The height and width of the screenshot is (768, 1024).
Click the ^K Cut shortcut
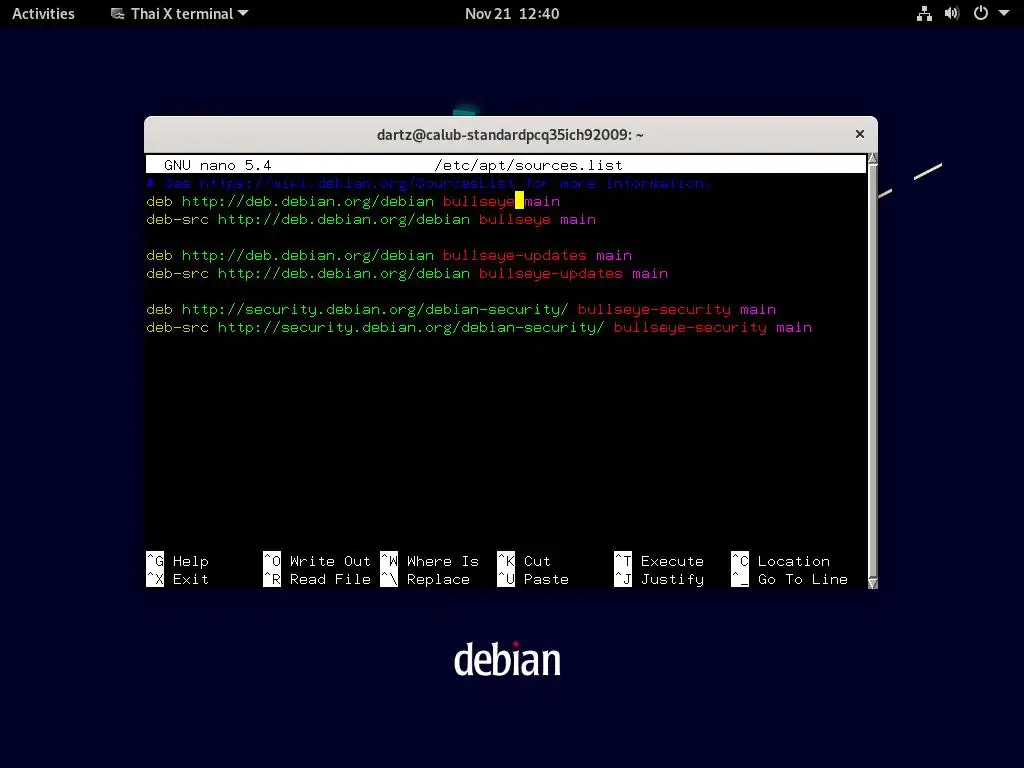click(524, 561)
